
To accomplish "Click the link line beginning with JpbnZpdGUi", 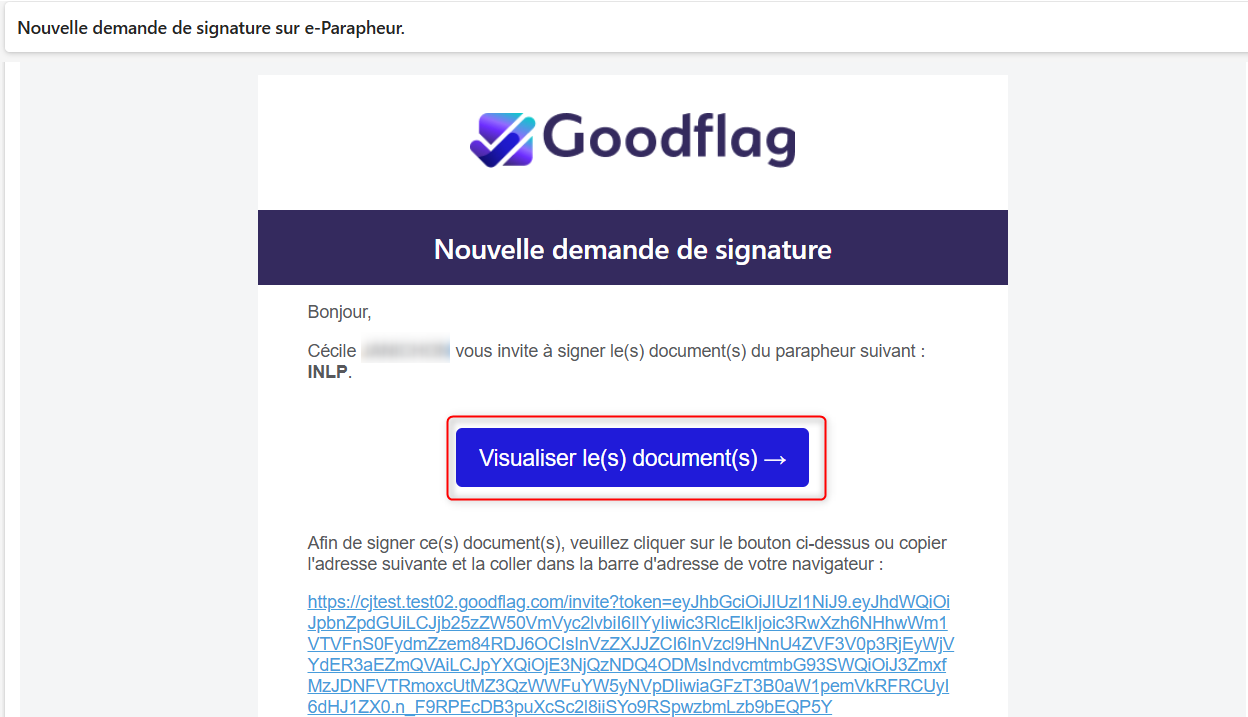I will coord(628,623).
